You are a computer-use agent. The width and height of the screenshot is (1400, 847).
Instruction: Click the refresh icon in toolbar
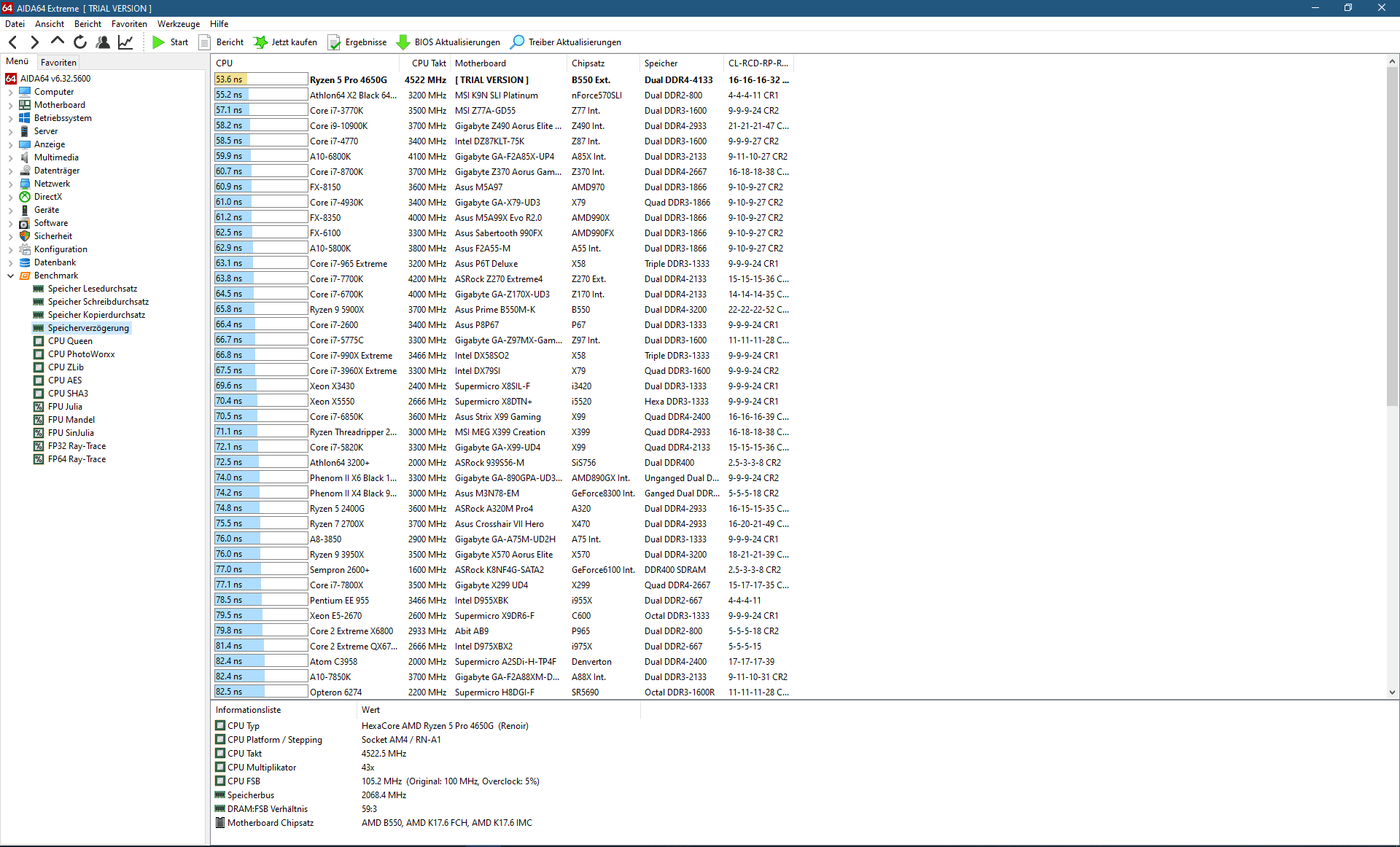click(x=80, y=42)
